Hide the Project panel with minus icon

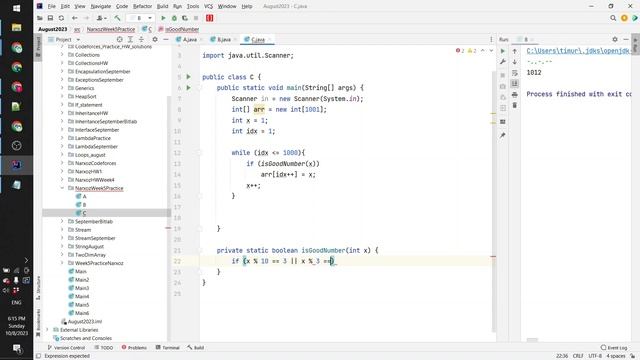166,40
